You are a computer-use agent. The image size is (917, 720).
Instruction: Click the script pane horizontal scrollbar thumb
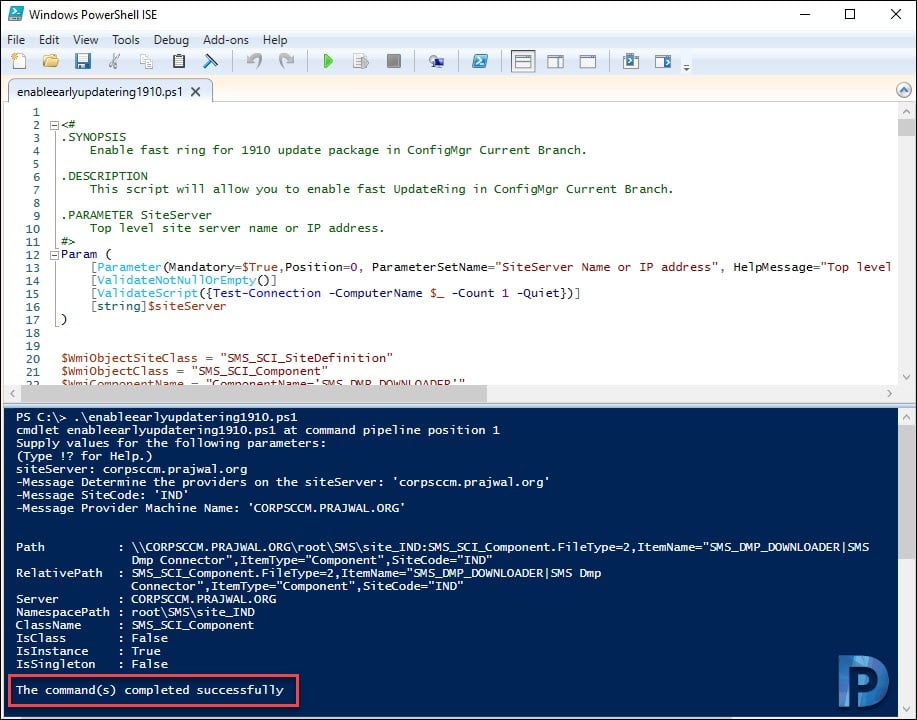click(x=253, y=394)
